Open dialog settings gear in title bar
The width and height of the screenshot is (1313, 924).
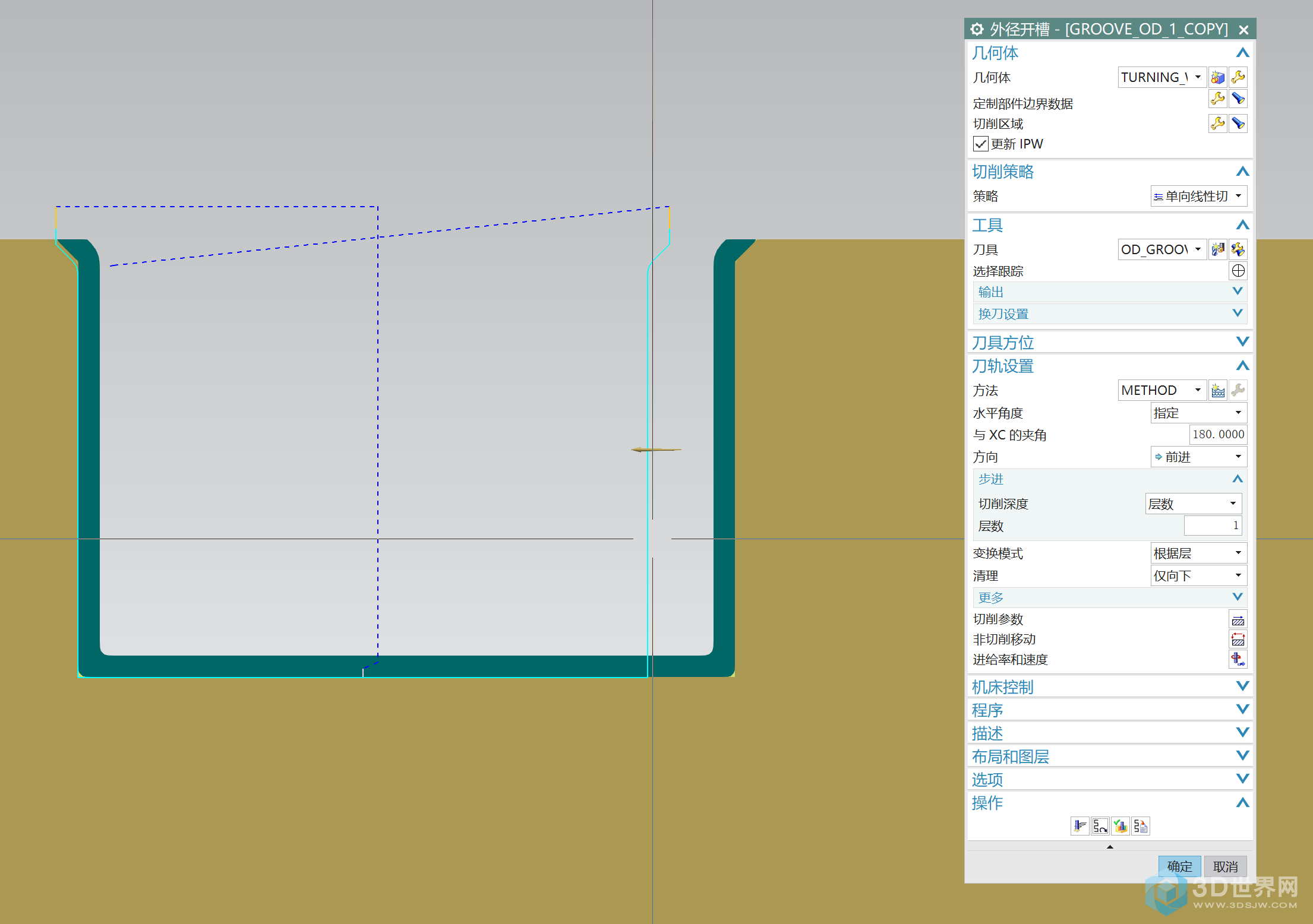(x=977, y=29)
